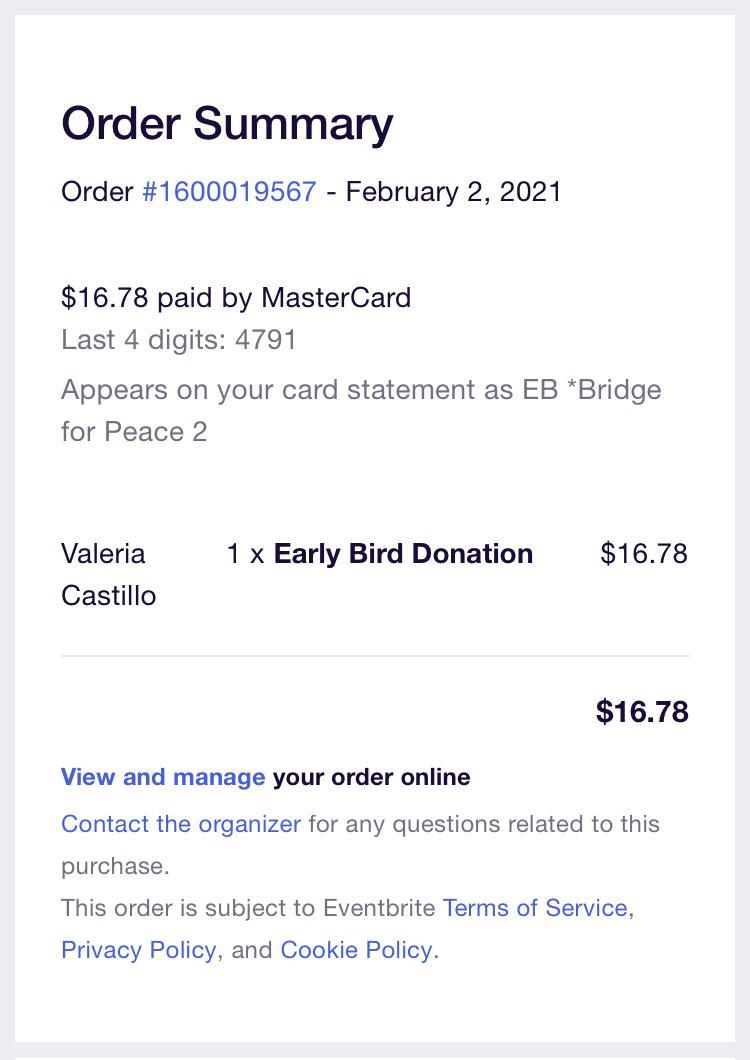Open order #1600019567 link

[x=229, y=192]
